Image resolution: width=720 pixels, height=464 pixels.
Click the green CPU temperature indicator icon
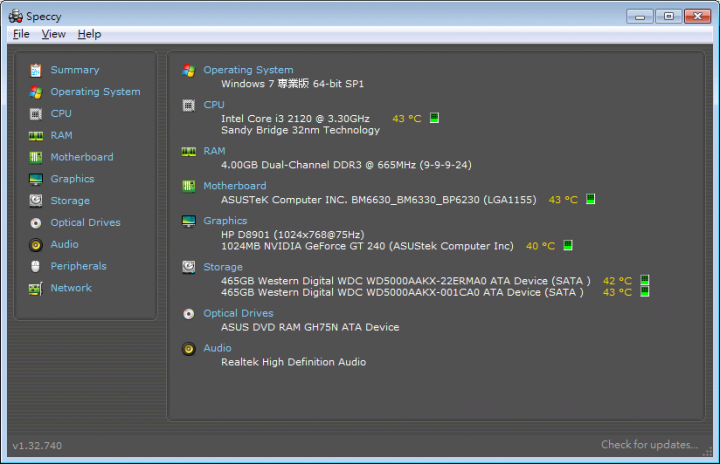(x=434, y=118)
